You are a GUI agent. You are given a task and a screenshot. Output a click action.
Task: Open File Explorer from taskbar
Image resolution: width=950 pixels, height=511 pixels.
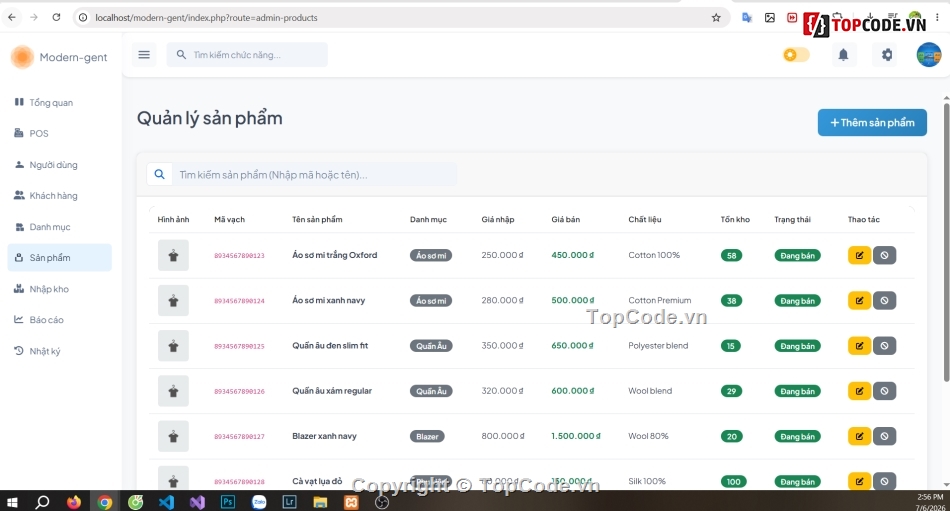[x=321, y=502]
